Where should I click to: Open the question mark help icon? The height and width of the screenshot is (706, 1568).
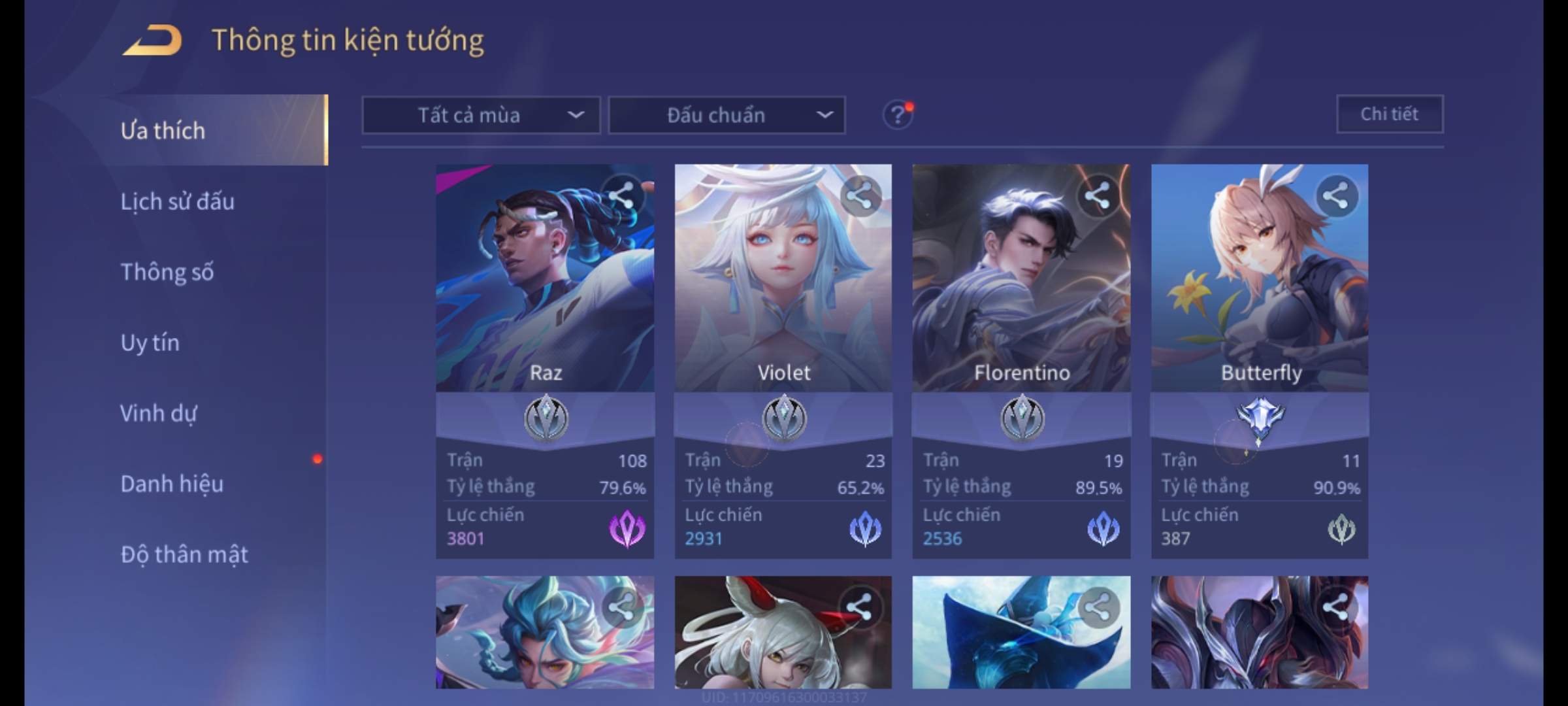(898, 115)
